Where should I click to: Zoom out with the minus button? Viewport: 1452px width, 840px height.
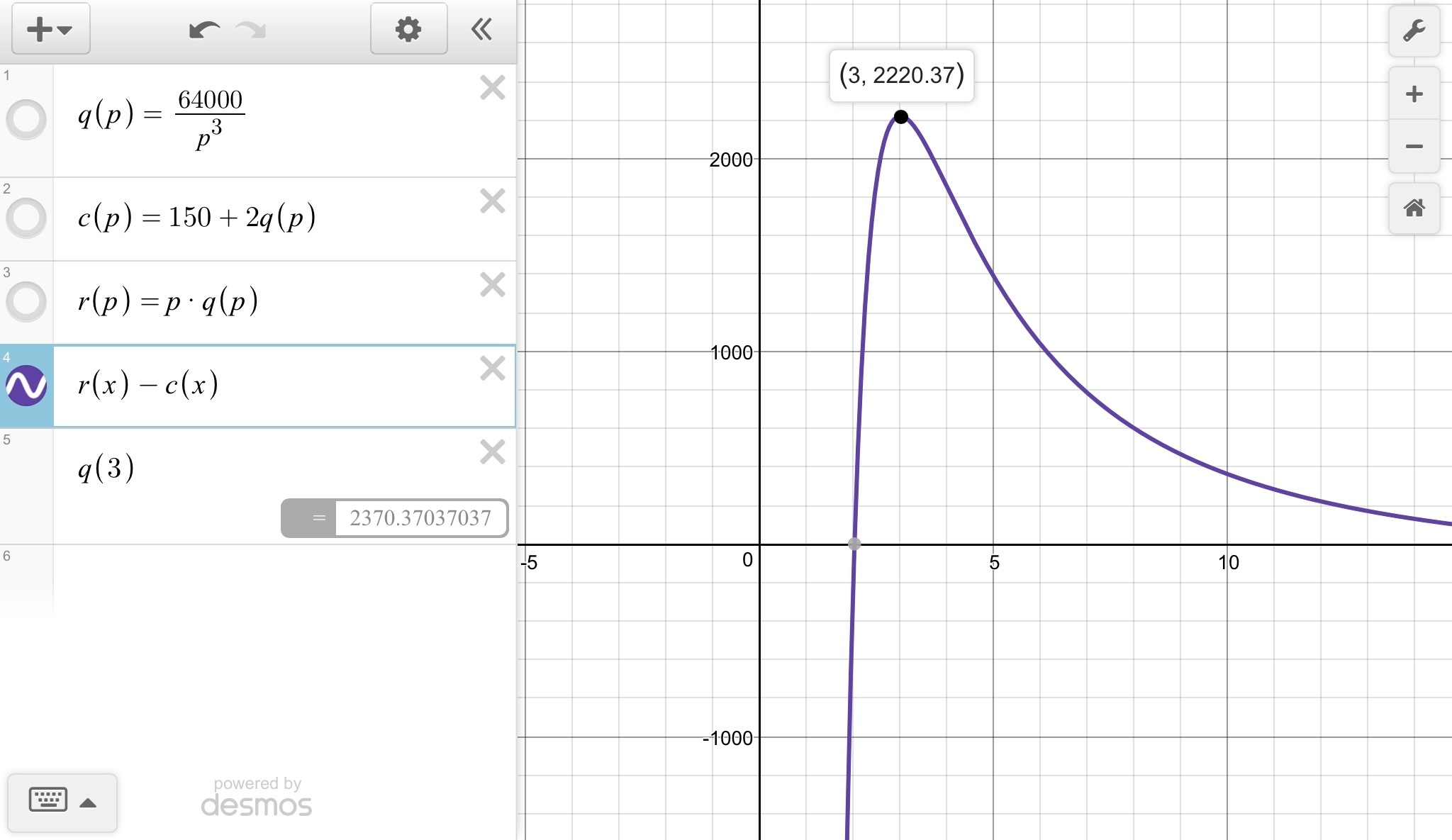click(x=1414, y=147)
